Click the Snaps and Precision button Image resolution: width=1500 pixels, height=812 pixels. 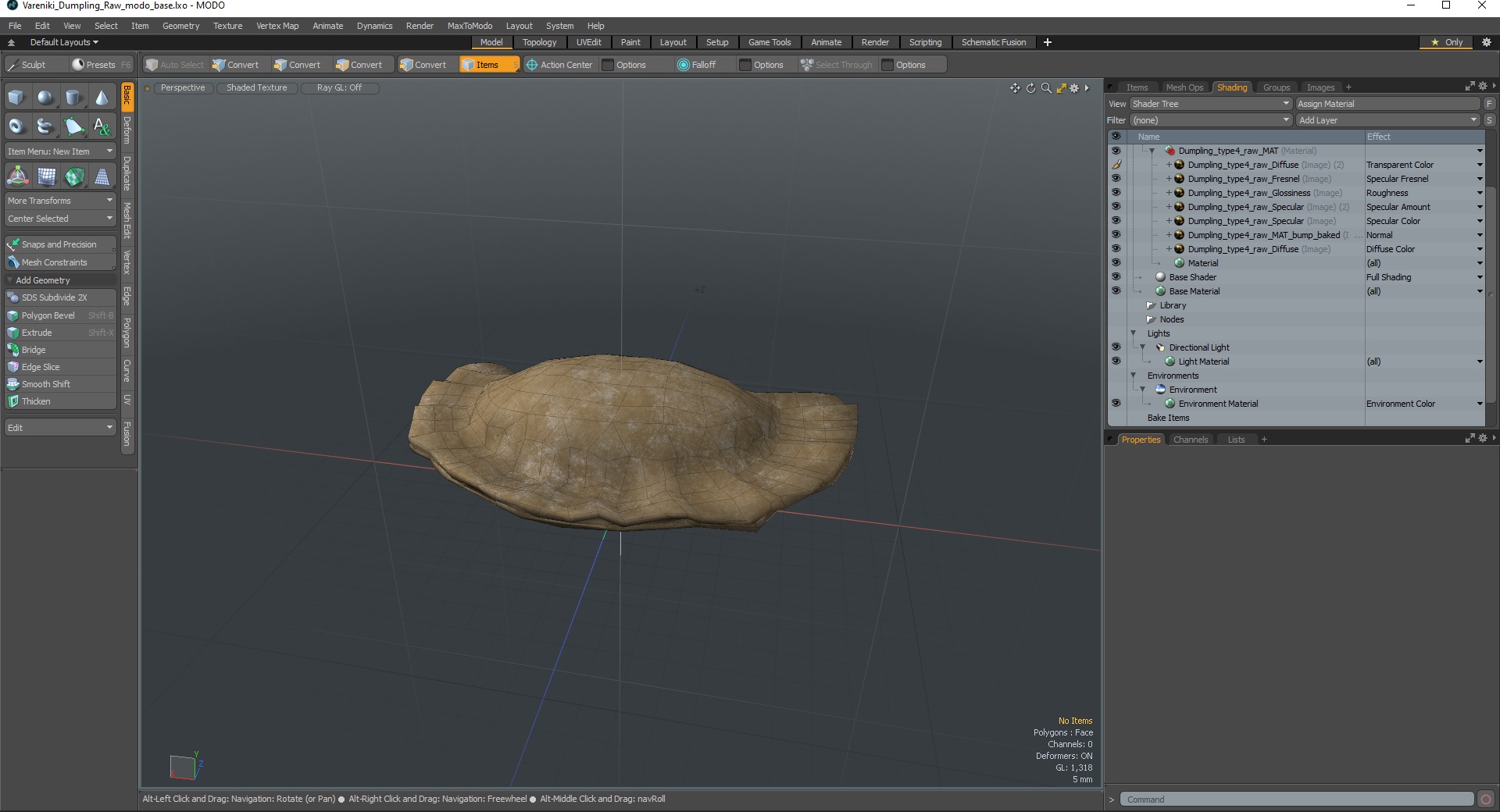60,244
